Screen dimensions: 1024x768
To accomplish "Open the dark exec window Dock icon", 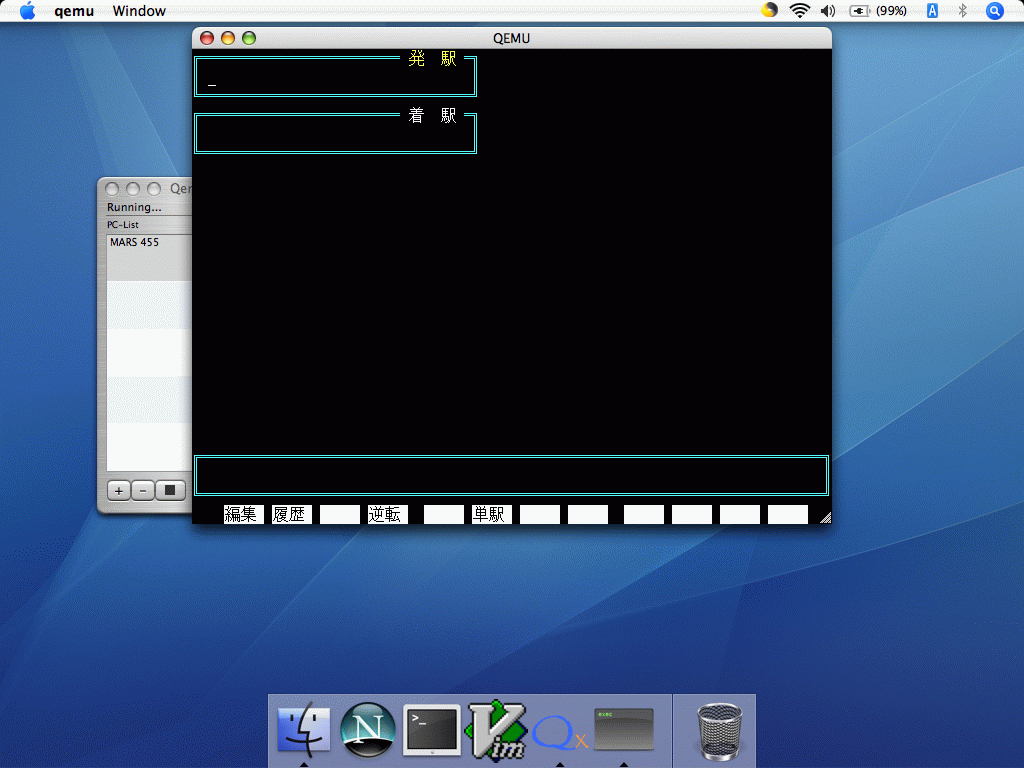I will click(x=624, y=729).
